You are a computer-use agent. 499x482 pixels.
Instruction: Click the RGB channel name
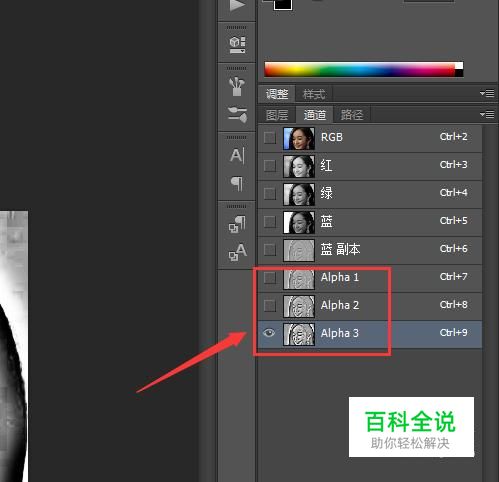332,137
